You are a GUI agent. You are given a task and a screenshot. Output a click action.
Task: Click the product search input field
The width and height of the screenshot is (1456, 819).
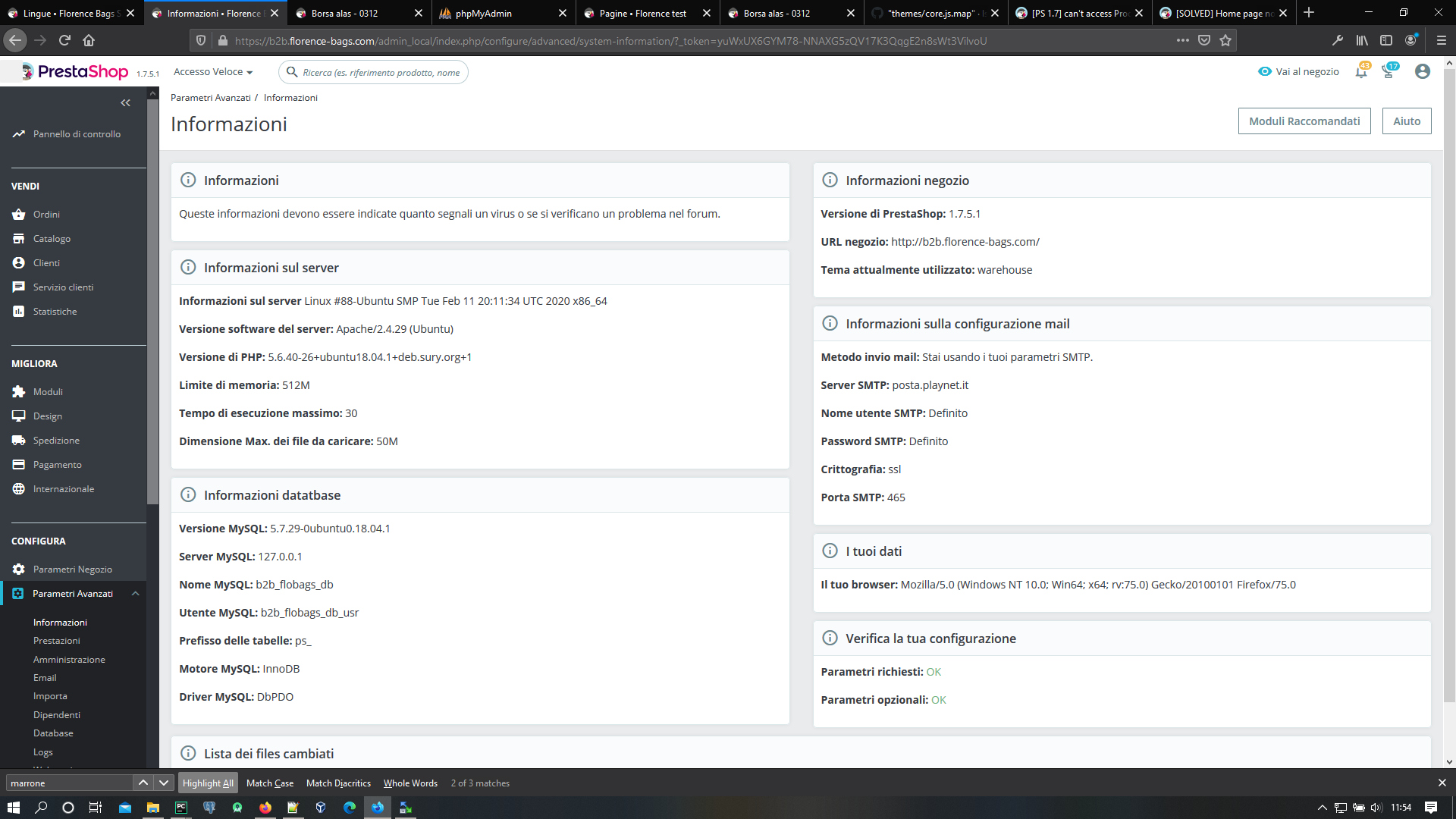pos(381,73)
